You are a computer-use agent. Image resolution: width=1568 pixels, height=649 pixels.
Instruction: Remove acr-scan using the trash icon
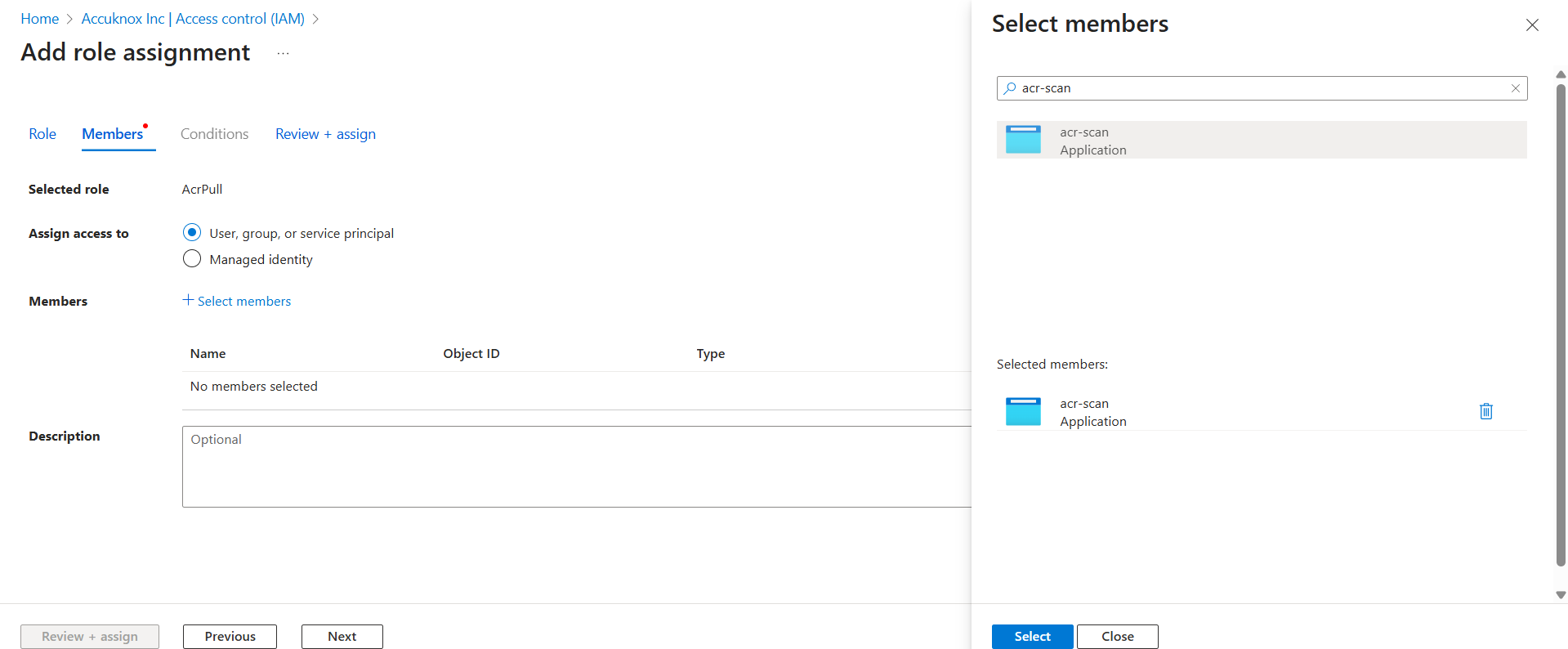1485,411
